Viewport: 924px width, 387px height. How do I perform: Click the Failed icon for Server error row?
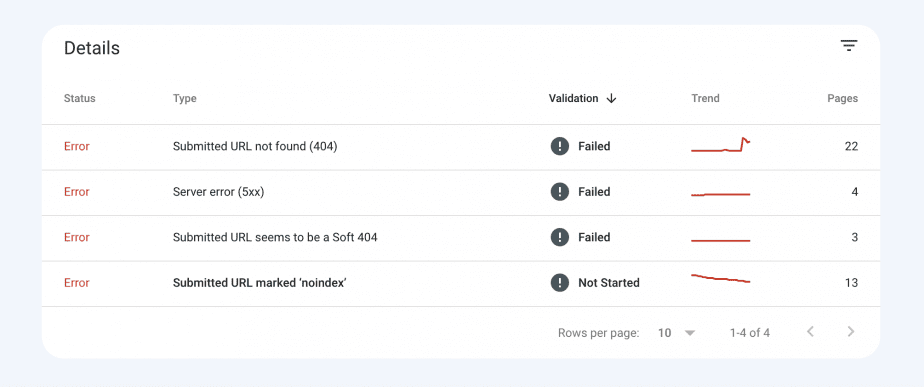click(560, 191)
